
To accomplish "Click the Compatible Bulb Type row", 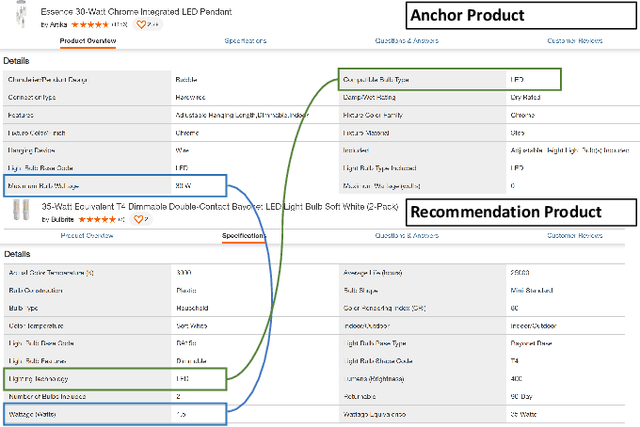I will (x=449, y=79).
